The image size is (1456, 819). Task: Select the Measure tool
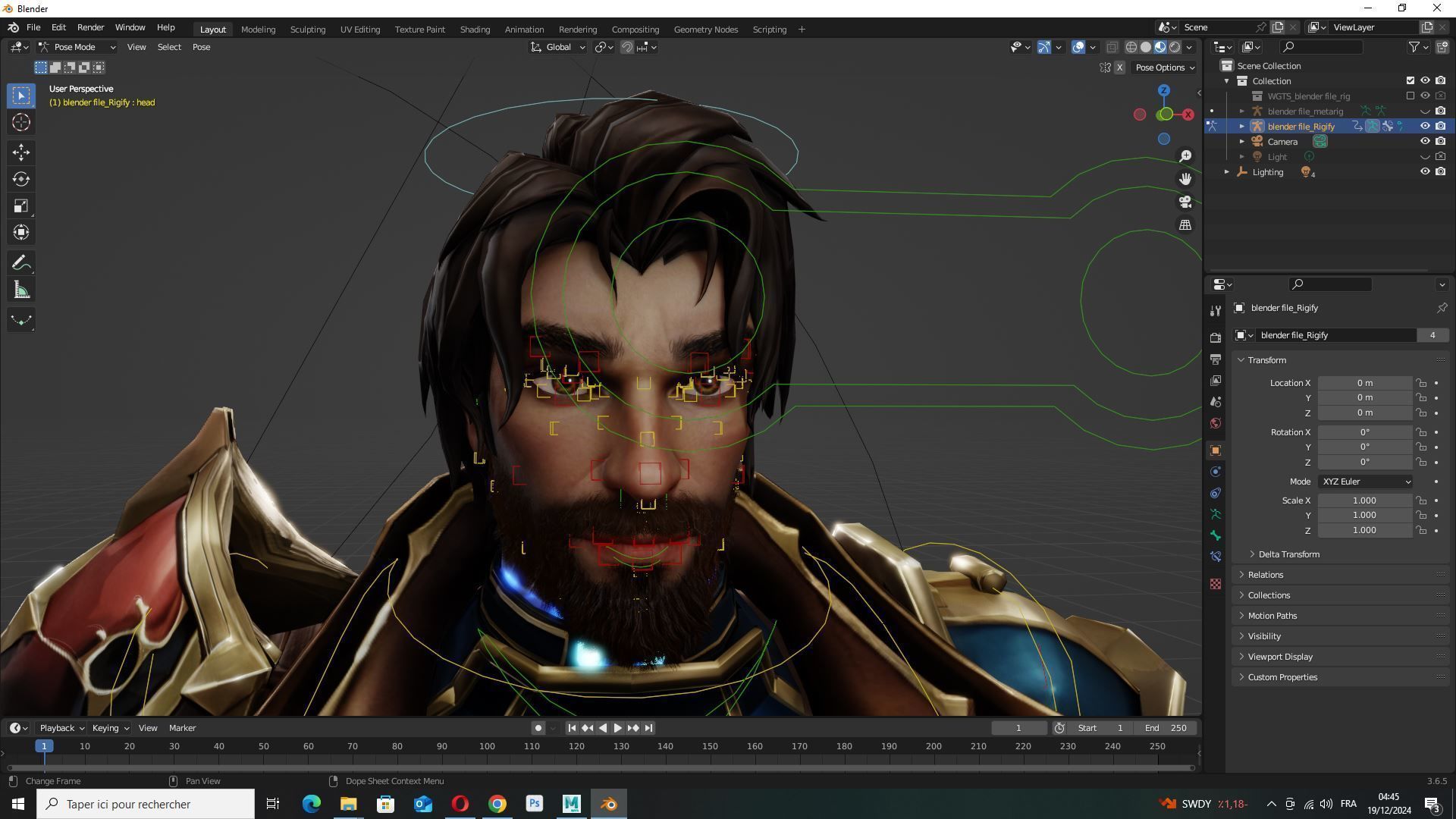pyautogui.click(x=21, y=290)
